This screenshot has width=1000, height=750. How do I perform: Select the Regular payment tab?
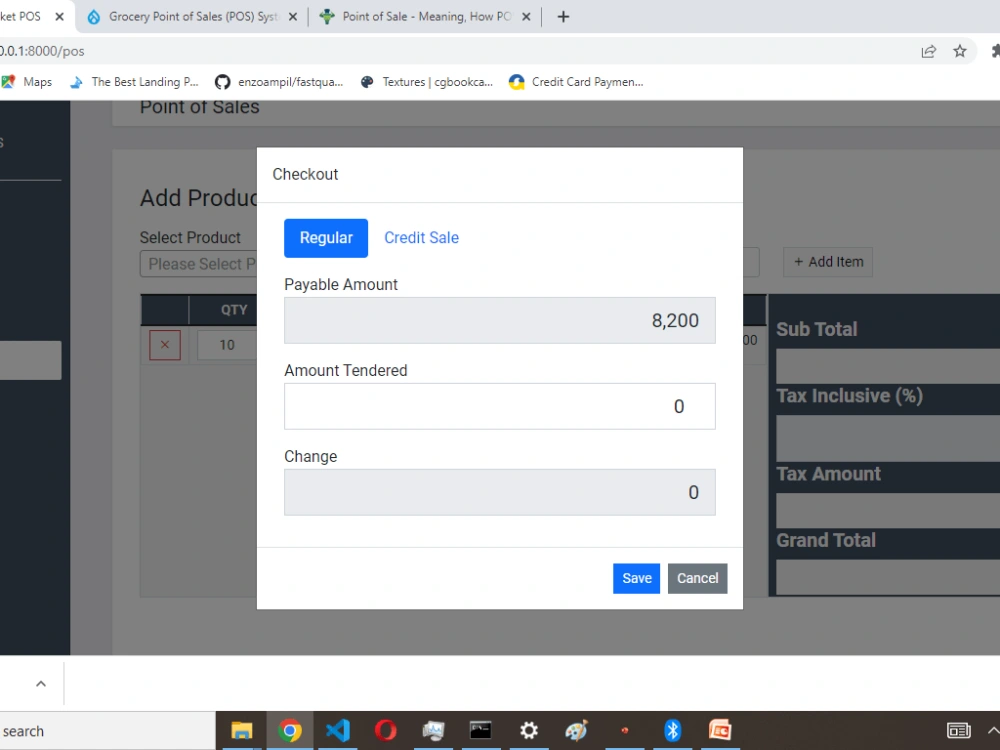(x=326, y=238)
